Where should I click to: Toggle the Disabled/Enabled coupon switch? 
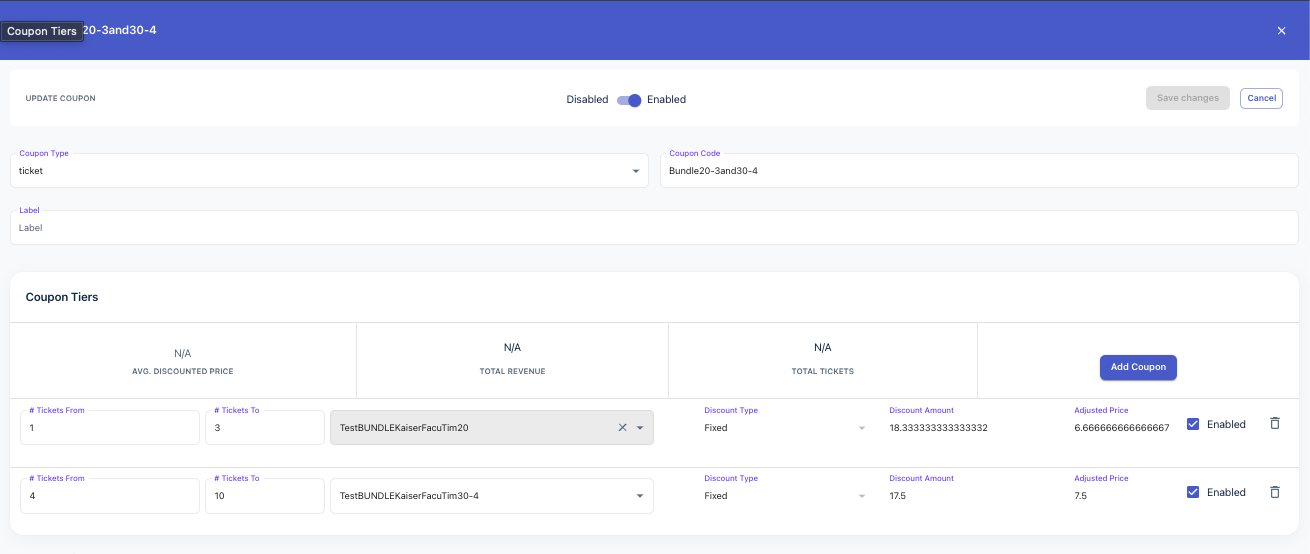tap(629, 100)
